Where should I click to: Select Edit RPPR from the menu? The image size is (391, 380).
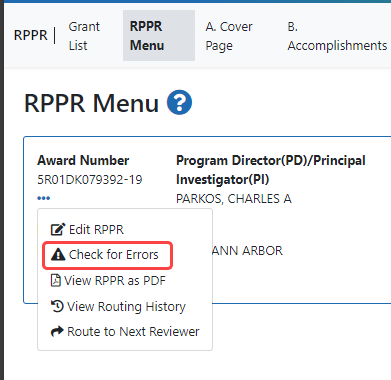pos(87,229)
